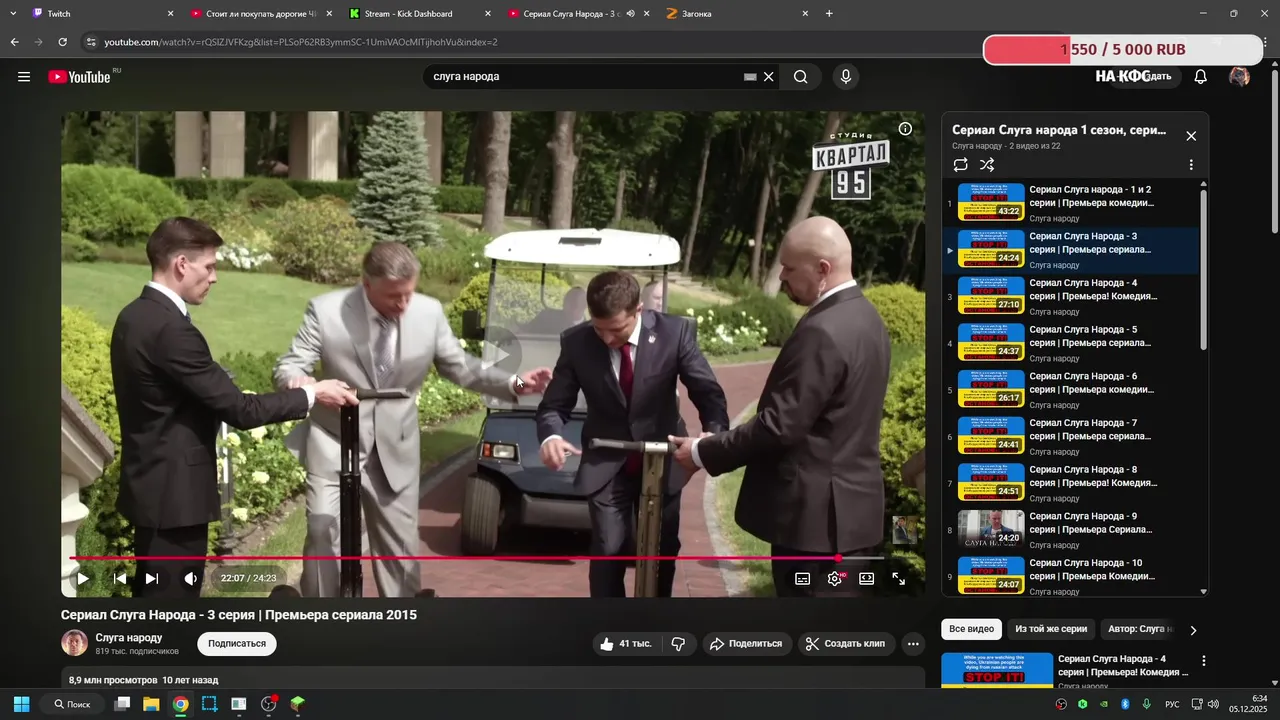Viewport: 1280px width, 720px height.
Task: Switch to the Twitch browser tab
Action: 100,14
